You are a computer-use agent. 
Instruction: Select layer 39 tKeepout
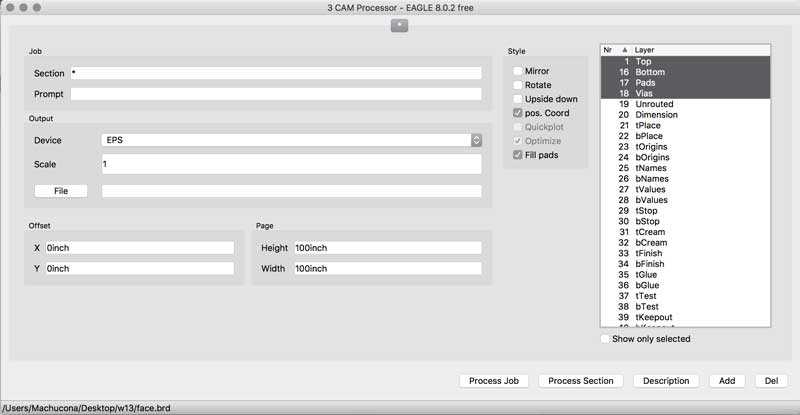coord(686,318)
